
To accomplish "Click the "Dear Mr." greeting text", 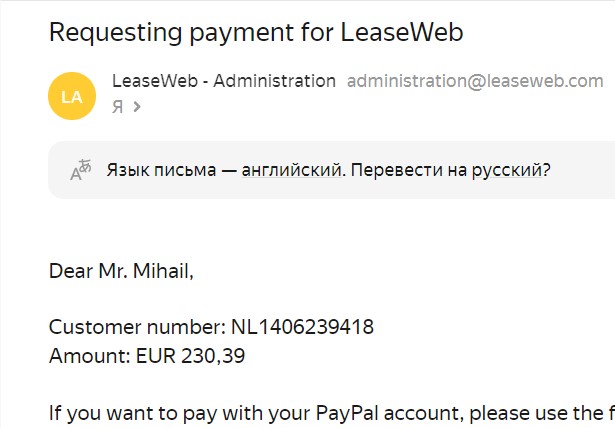I will pyautogui.click(x=85, y=270).
